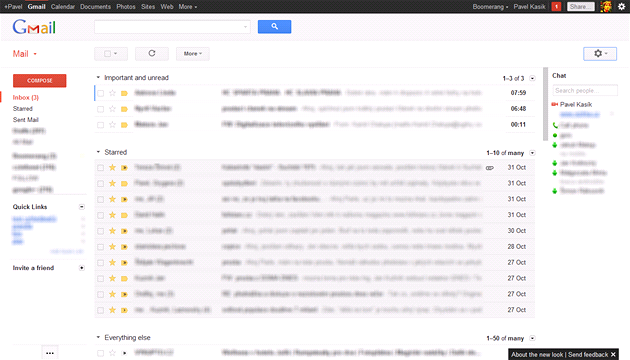The height and width of the screenshot is (360, 630).
Task: Select the 06:48 email checkbox
Action: click(100, 109)
